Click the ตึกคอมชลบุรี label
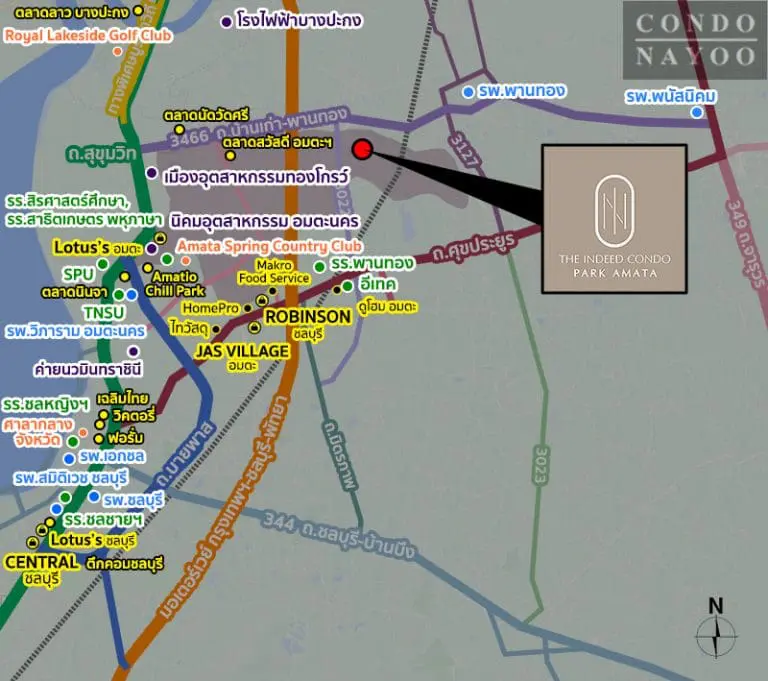This screenshot has width=768, height=681. pos(125,563)
